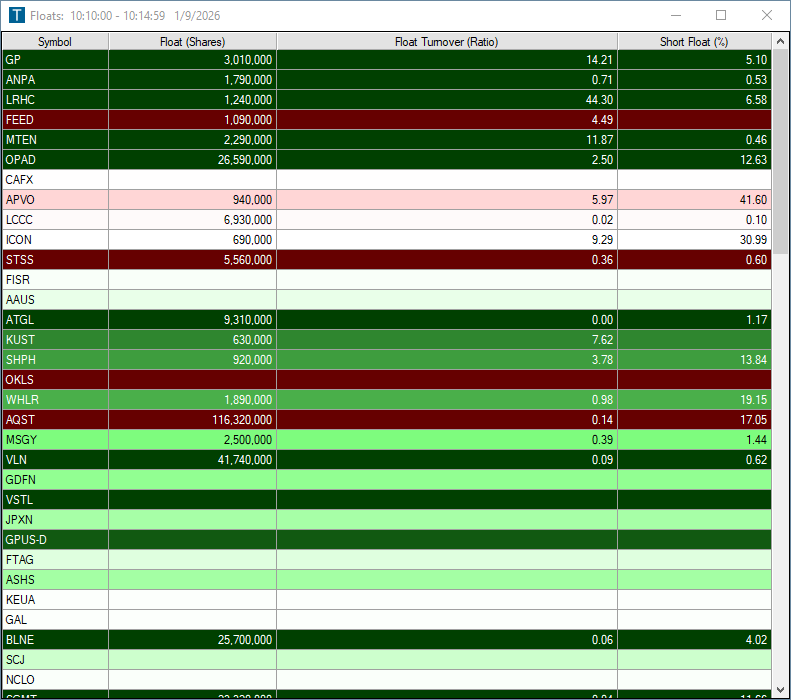This screenshot has width=791, height=700.
Task: Click AQST float value 116,320,000
Action: coord(242,420)
